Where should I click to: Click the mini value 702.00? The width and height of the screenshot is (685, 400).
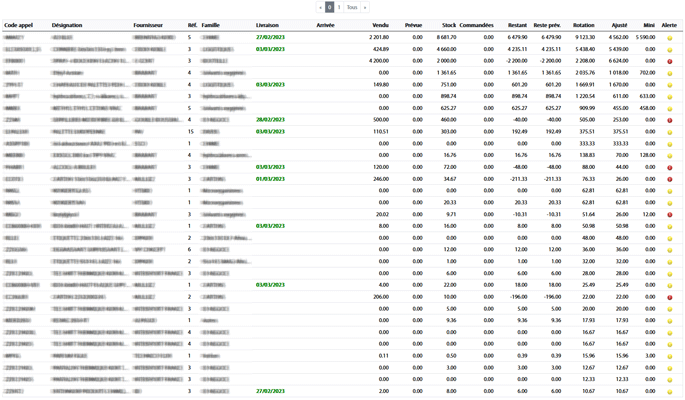pos(647,73)
